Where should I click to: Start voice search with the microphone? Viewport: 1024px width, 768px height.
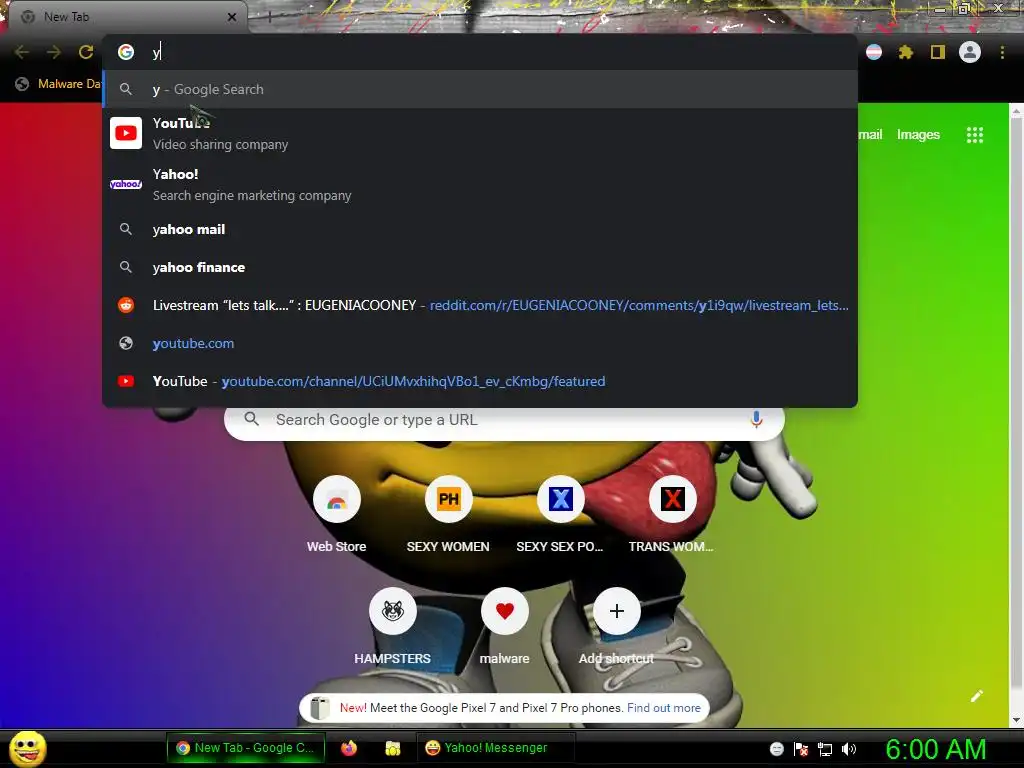756,419
